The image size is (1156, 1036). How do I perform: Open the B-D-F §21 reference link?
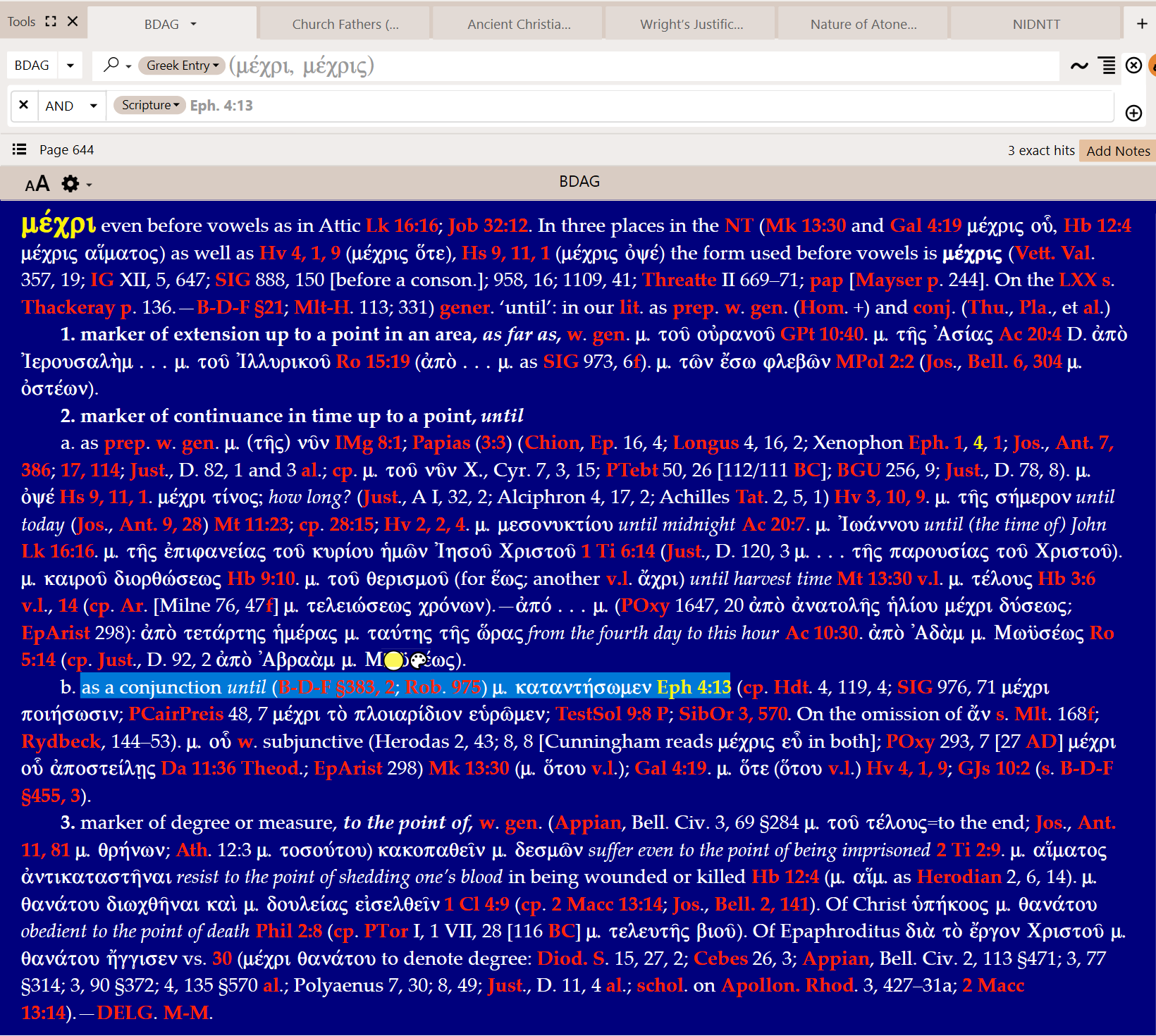tap(240, 307)
